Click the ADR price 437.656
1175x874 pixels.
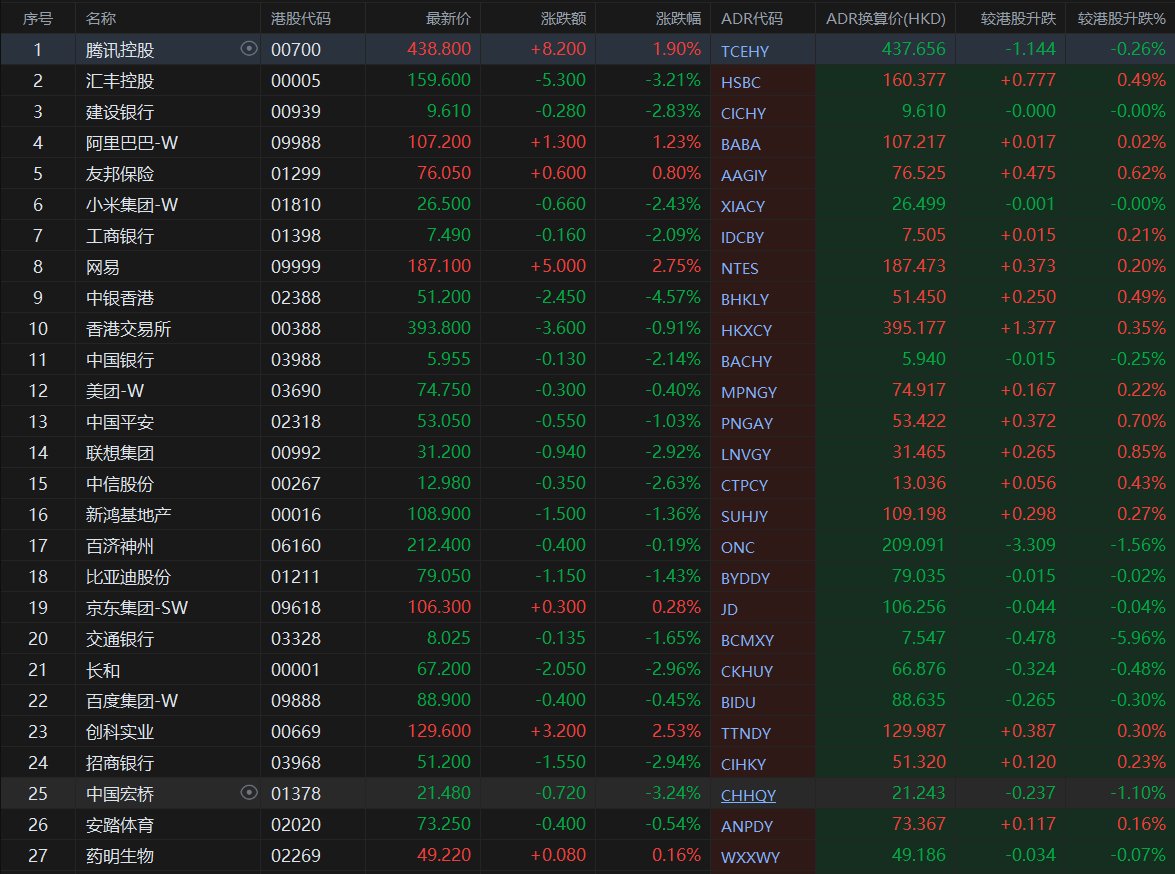pyautogui.click(x=914, y=49)
